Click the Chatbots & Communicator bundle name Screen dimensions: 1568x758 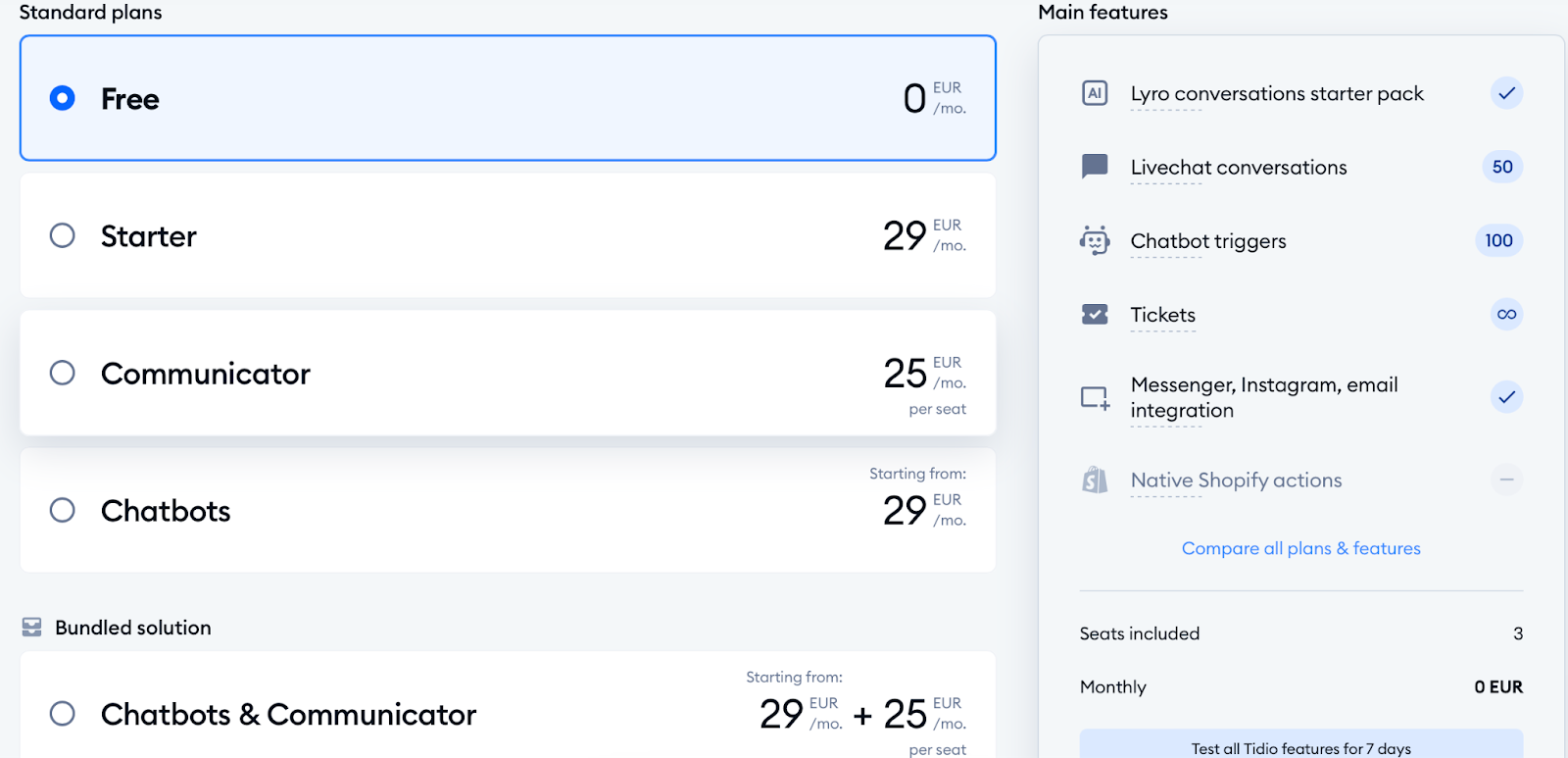[288, 714]
